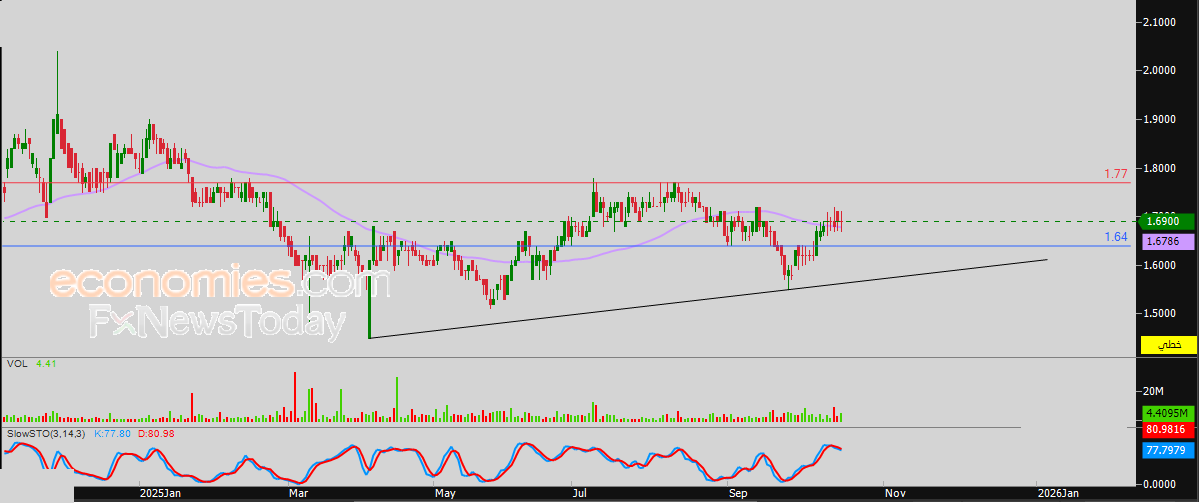Click the FxNewsToday watermark text
Screen dimensions: 1199x503
(217, 323)
